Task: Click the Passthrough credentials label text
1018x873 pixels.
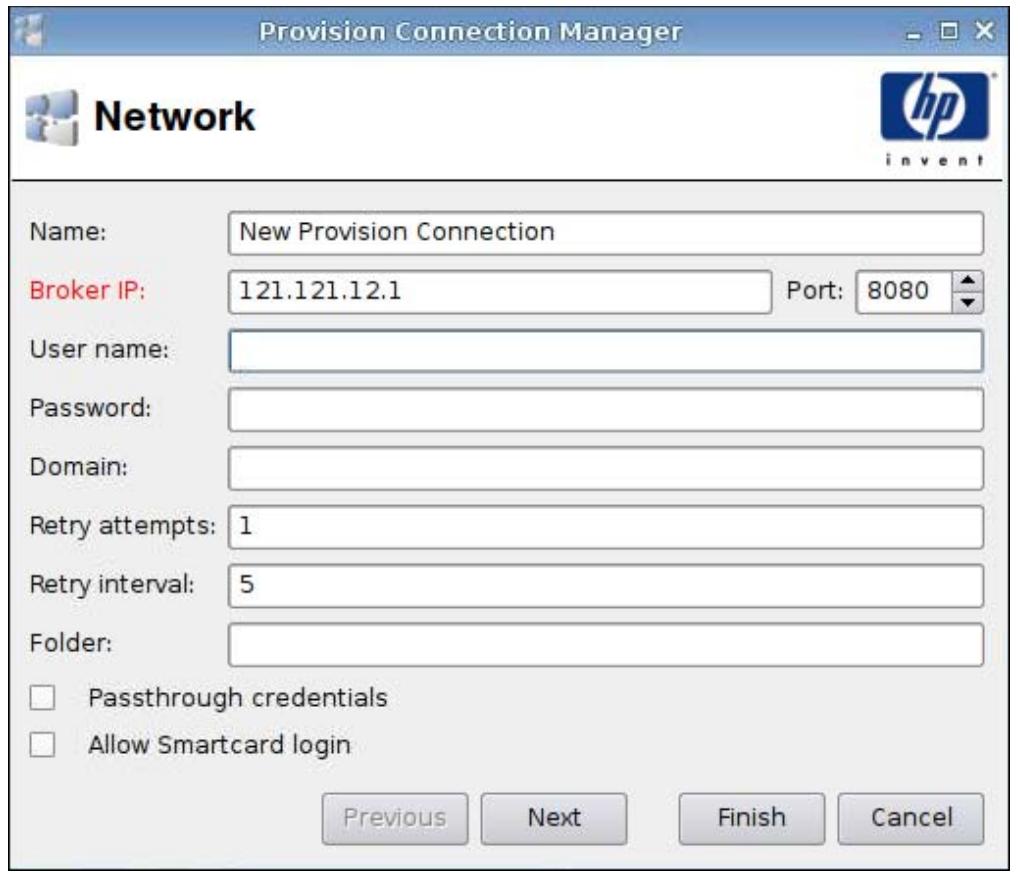Action: coord(238,698)
